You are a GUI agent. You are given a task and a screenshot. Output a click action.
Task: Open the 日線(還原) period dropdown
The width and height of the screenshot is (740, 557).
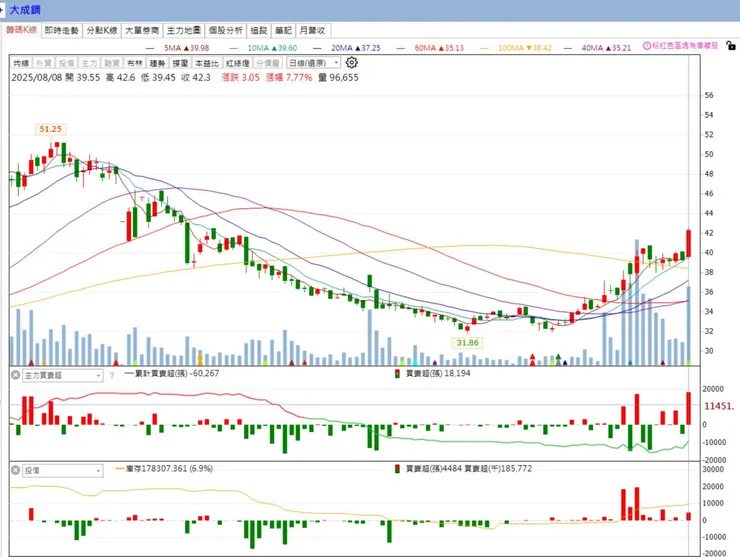pyautogui.click(x=313, y=63)
